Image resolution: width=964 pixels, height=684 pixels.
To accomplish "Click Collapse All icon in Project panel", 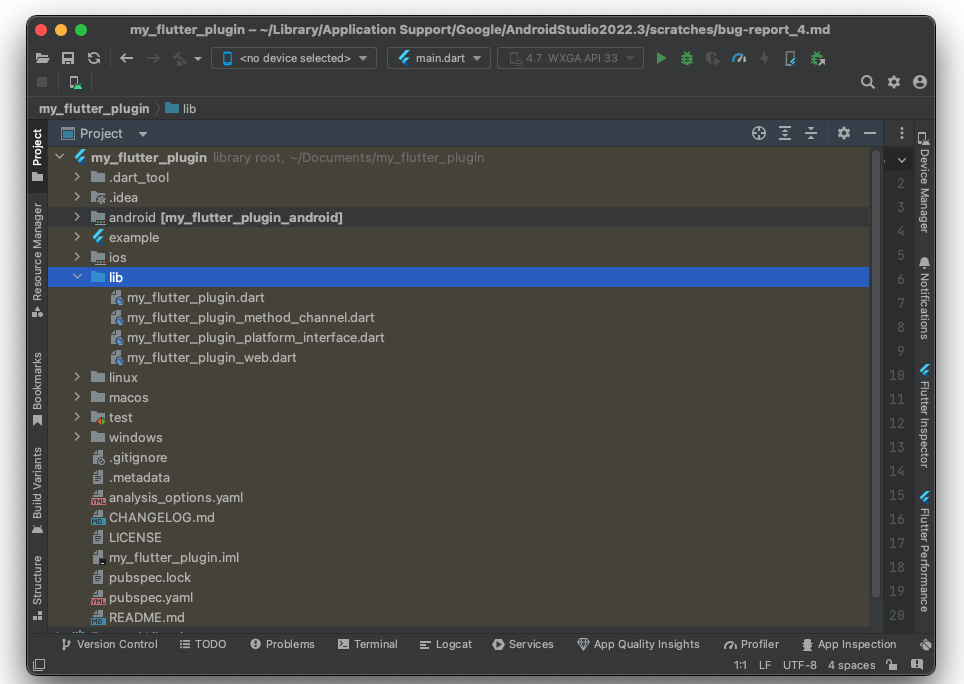I will tap(811, 133).
